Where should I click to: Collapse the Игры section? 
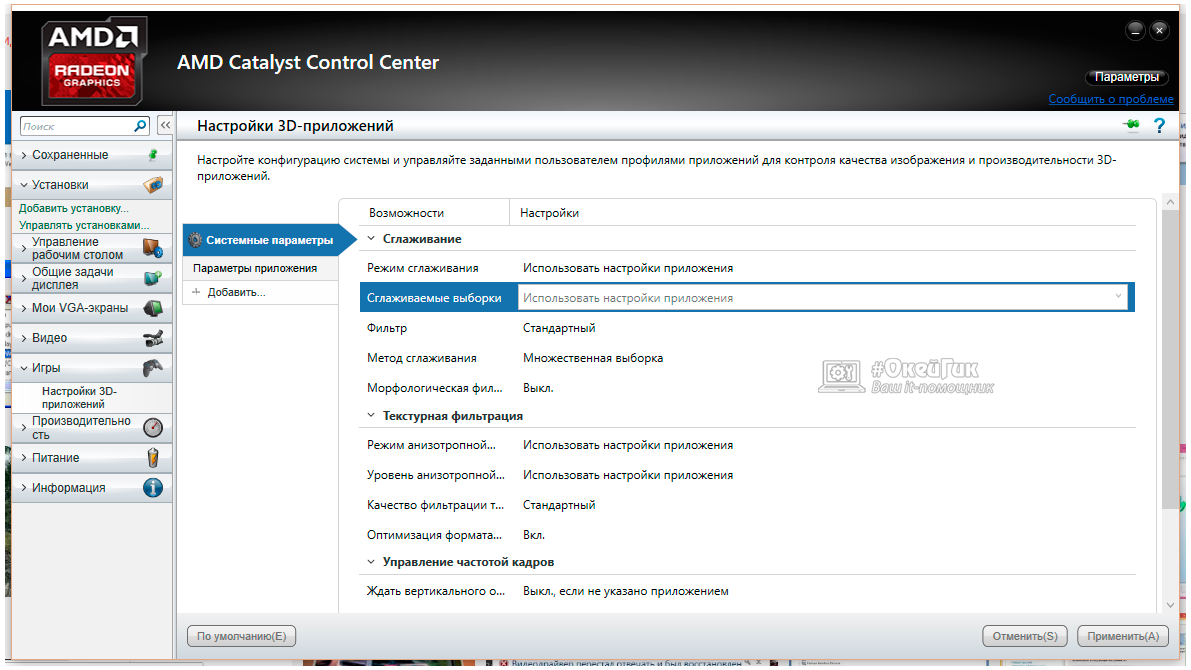tap(24, 368)
